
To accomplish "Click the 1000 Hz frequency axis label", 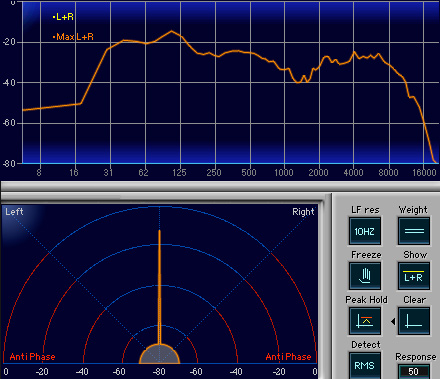I will tap(284, 172).
